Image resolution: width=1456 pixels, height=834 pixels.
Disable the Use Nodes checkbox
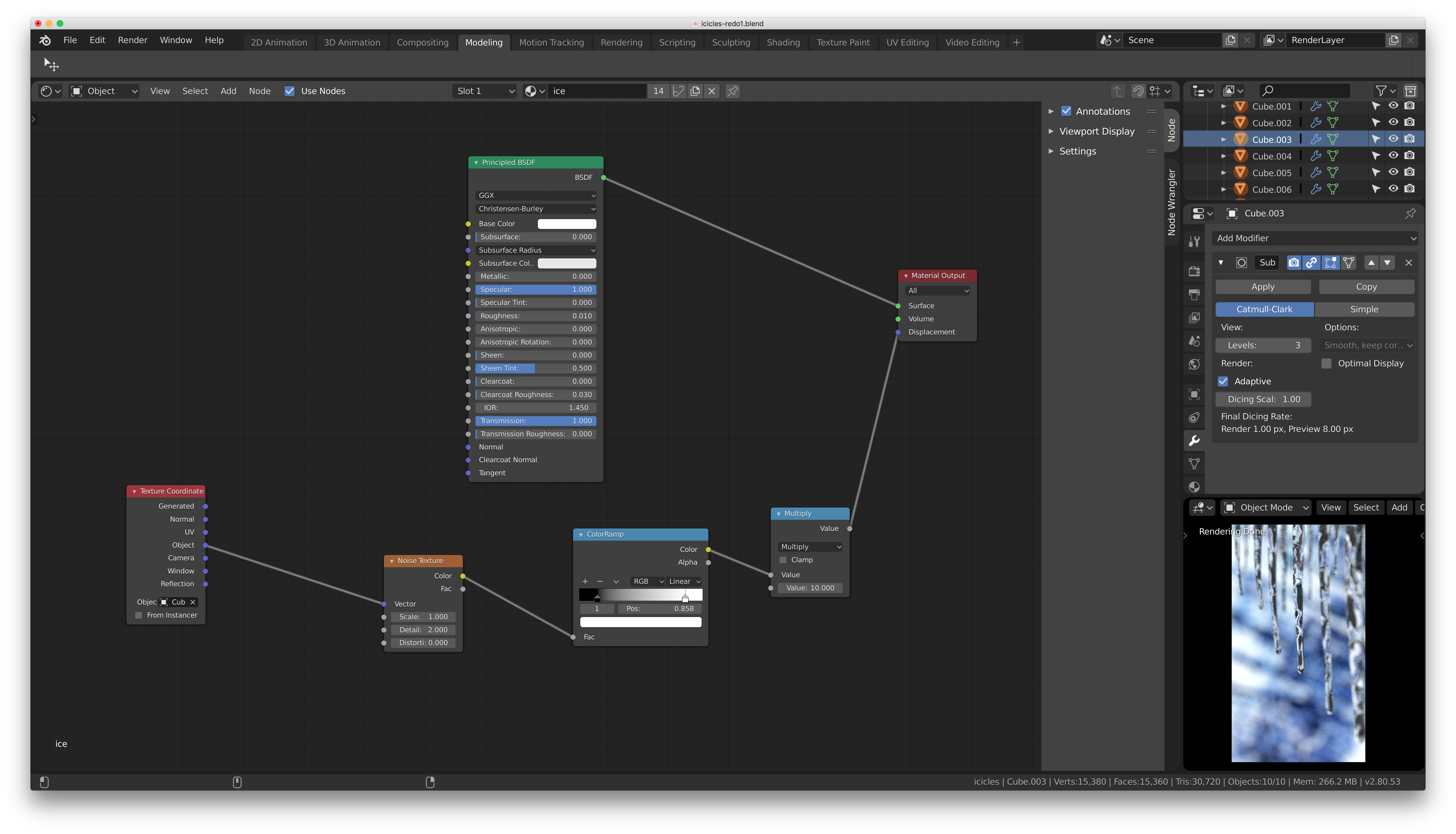click(x=290, y=91)
